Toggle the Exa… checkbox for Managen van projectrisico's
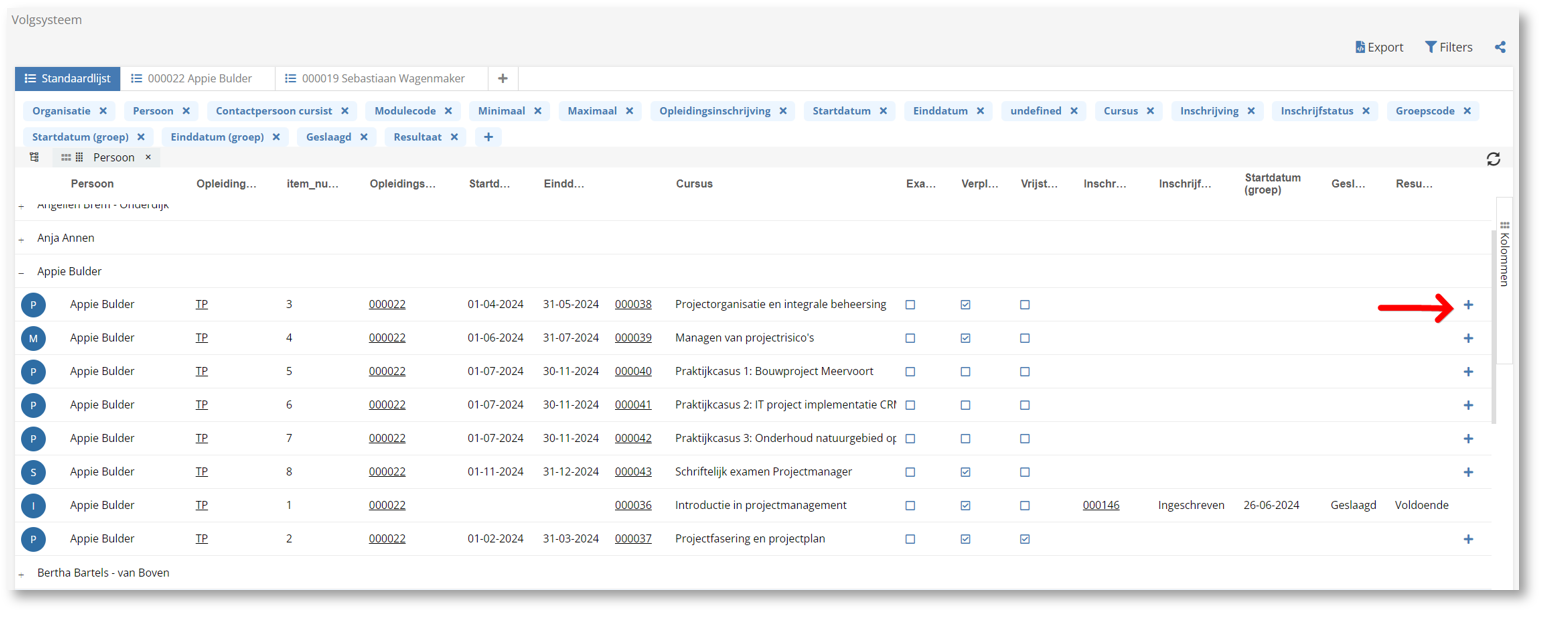Image resolution: width=1564 pixels, height=626 pixels. [x=910, y=338]
